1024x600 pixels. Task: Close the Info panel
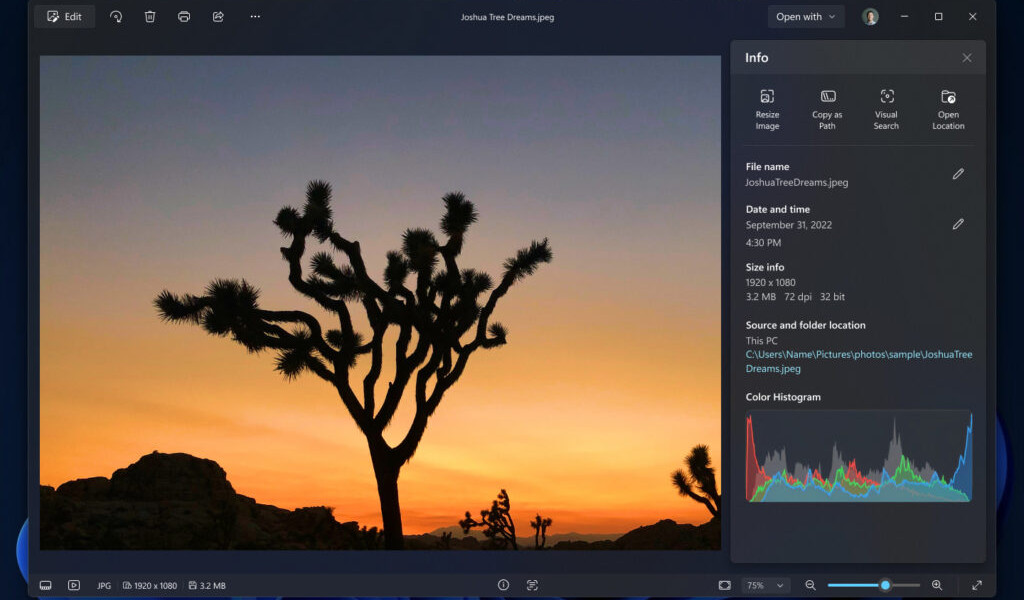coord(967,58)
